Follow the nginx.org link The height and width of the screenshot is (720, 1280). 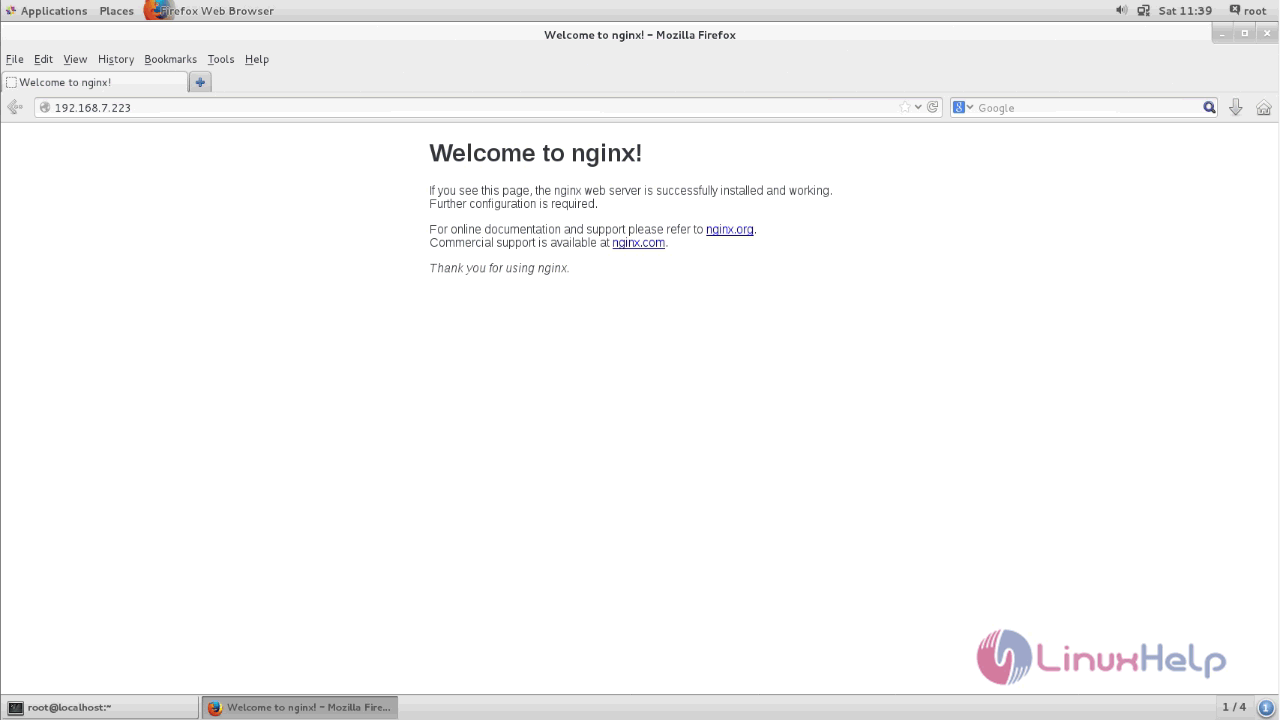point(730,229)
